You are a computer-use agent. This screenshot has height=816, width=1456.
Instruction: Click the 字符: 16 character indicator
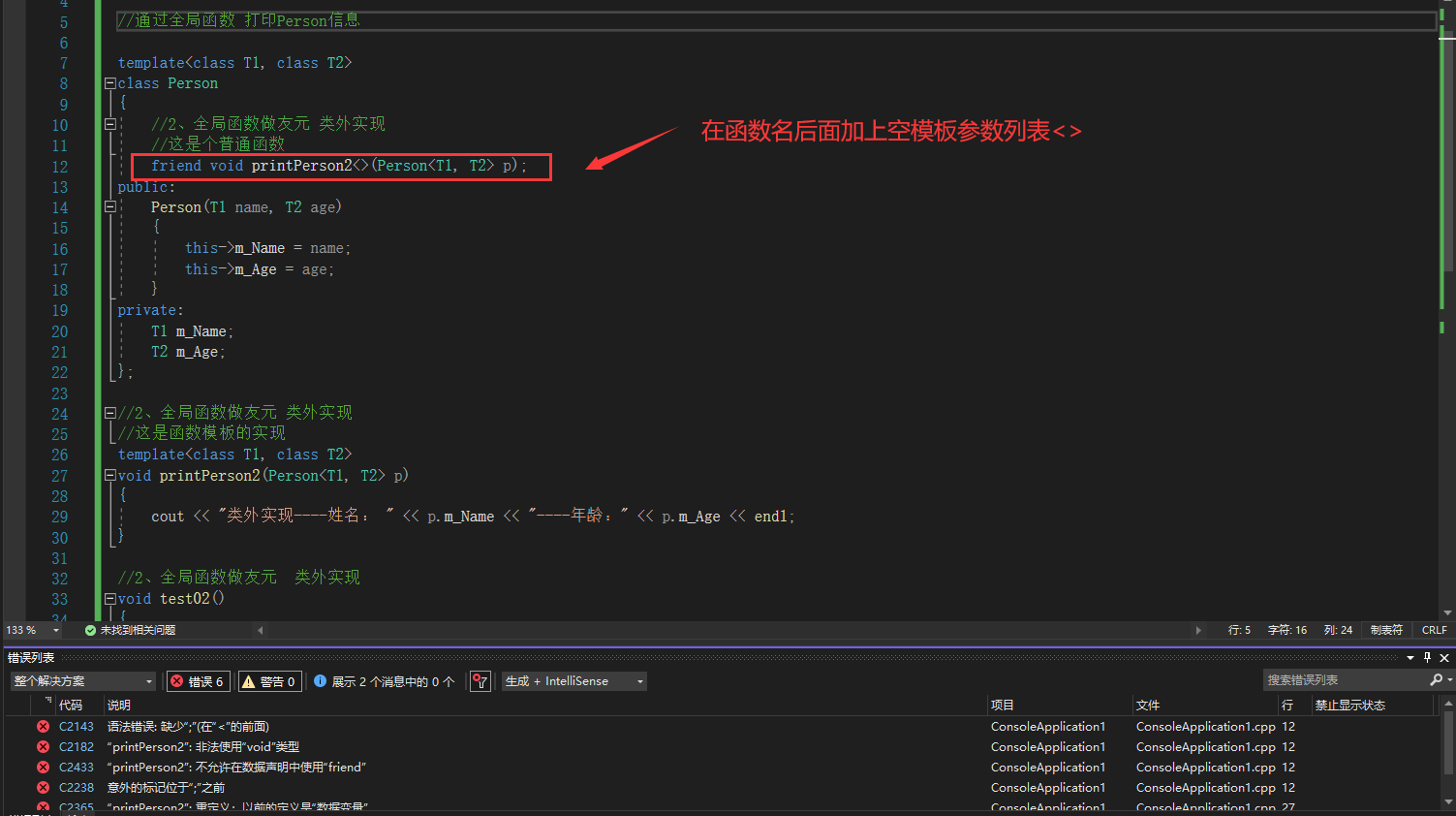1286,630
